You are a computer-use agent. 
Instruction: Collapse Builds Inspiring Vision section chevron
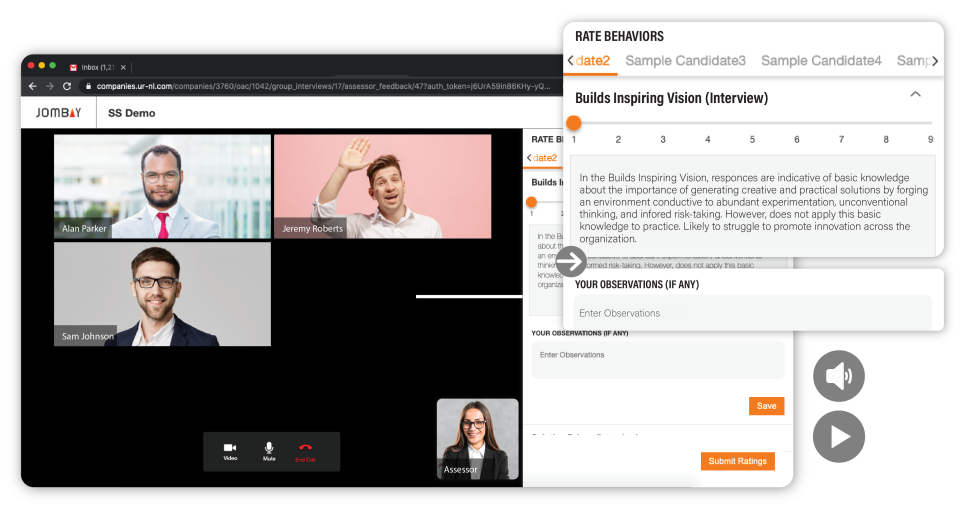tap(915, 94)
